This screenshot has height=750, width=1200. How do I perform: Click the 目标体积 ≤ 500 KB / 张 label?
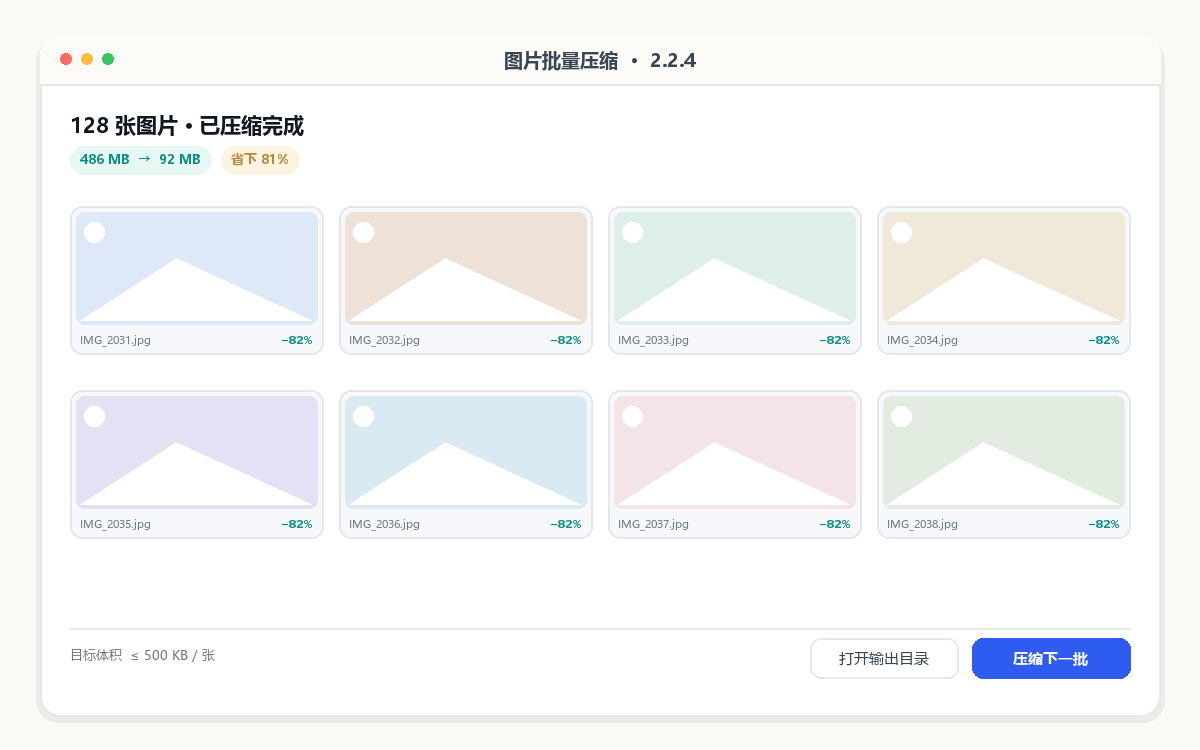click(143, 656)
